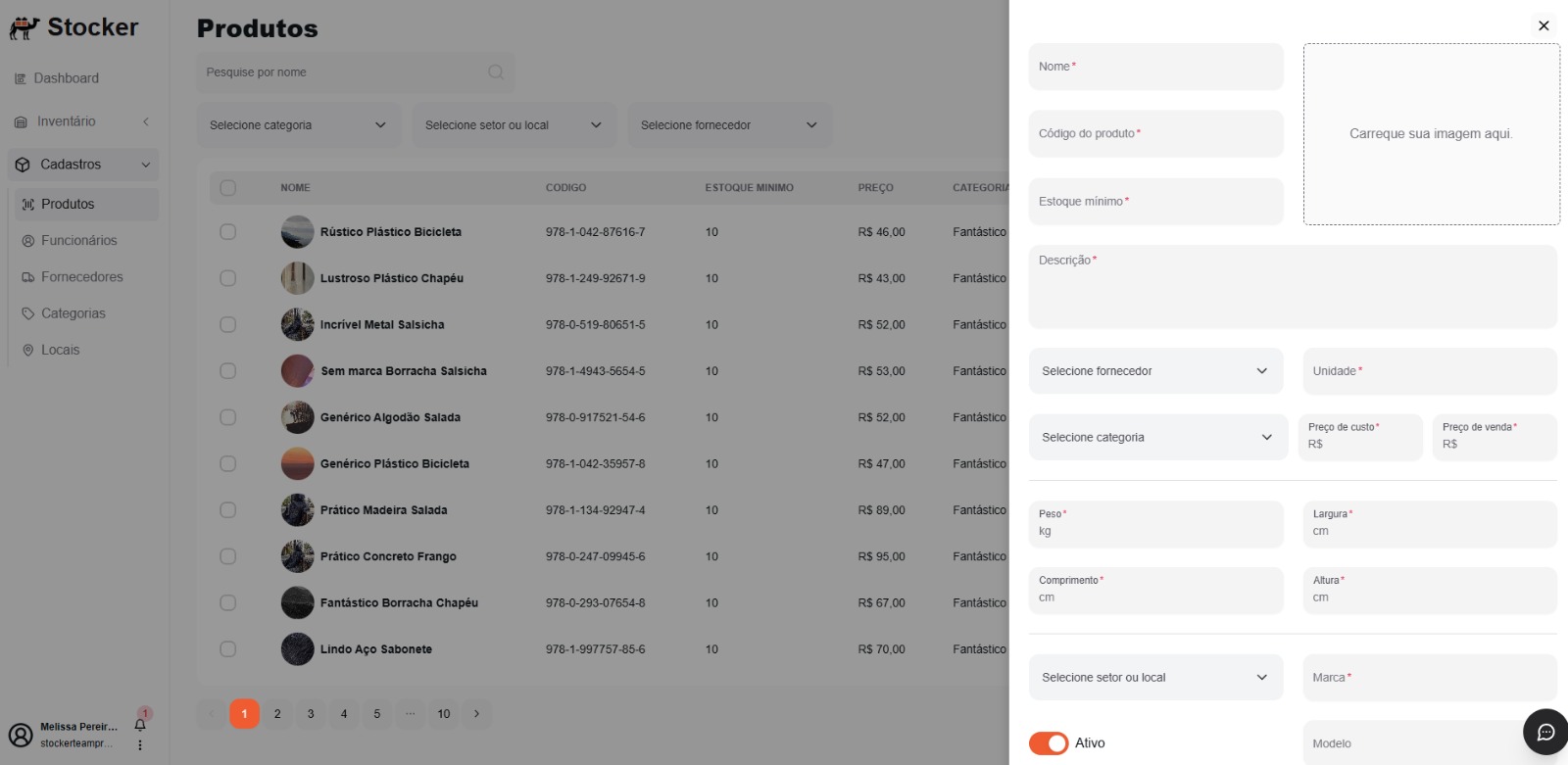The image size is (1568, 765).
Task: Open the filter Selecione categoria dropdown
Action: 299,125
